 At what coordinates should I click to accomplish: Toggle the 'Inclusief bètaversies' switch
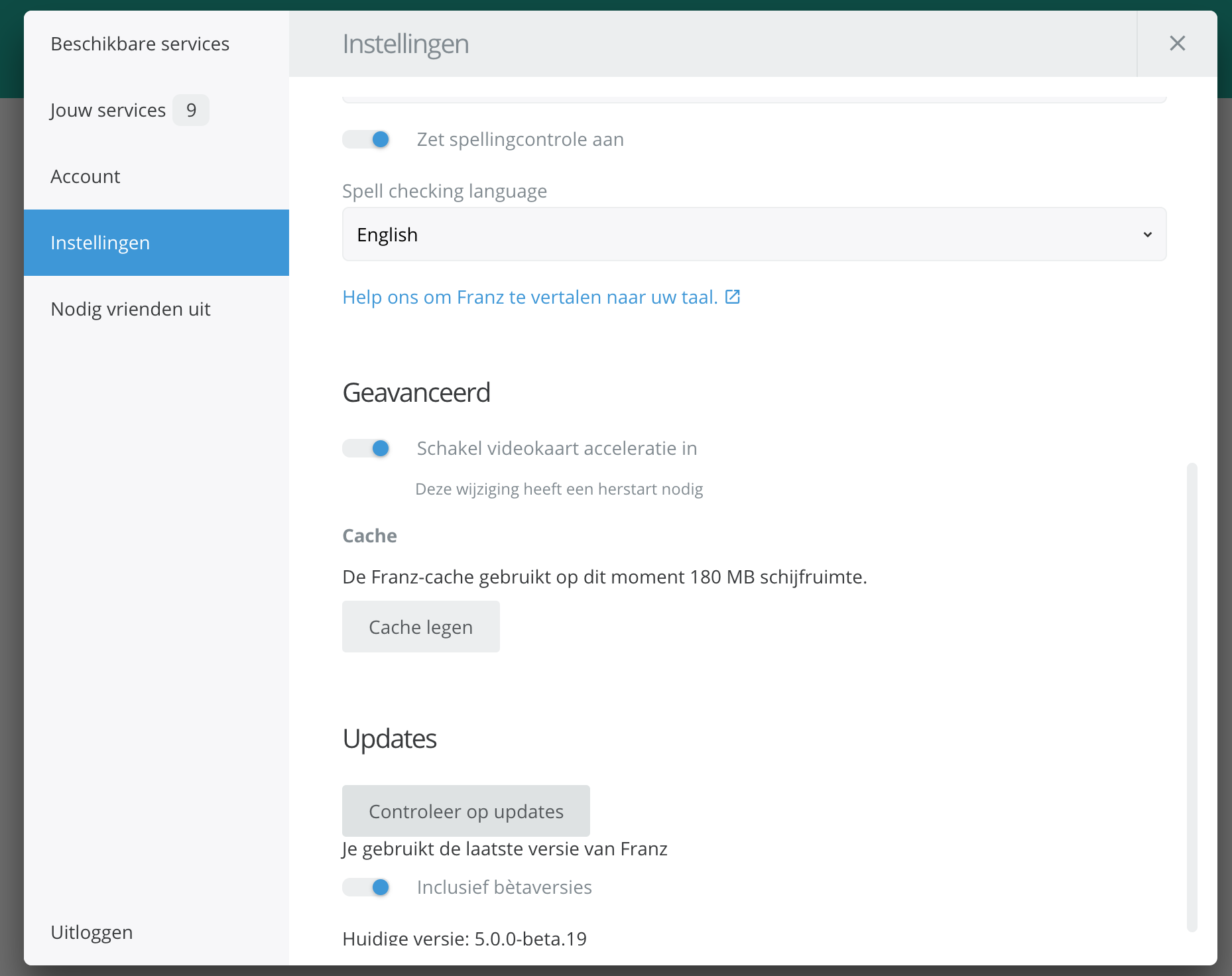pos(366,887)
